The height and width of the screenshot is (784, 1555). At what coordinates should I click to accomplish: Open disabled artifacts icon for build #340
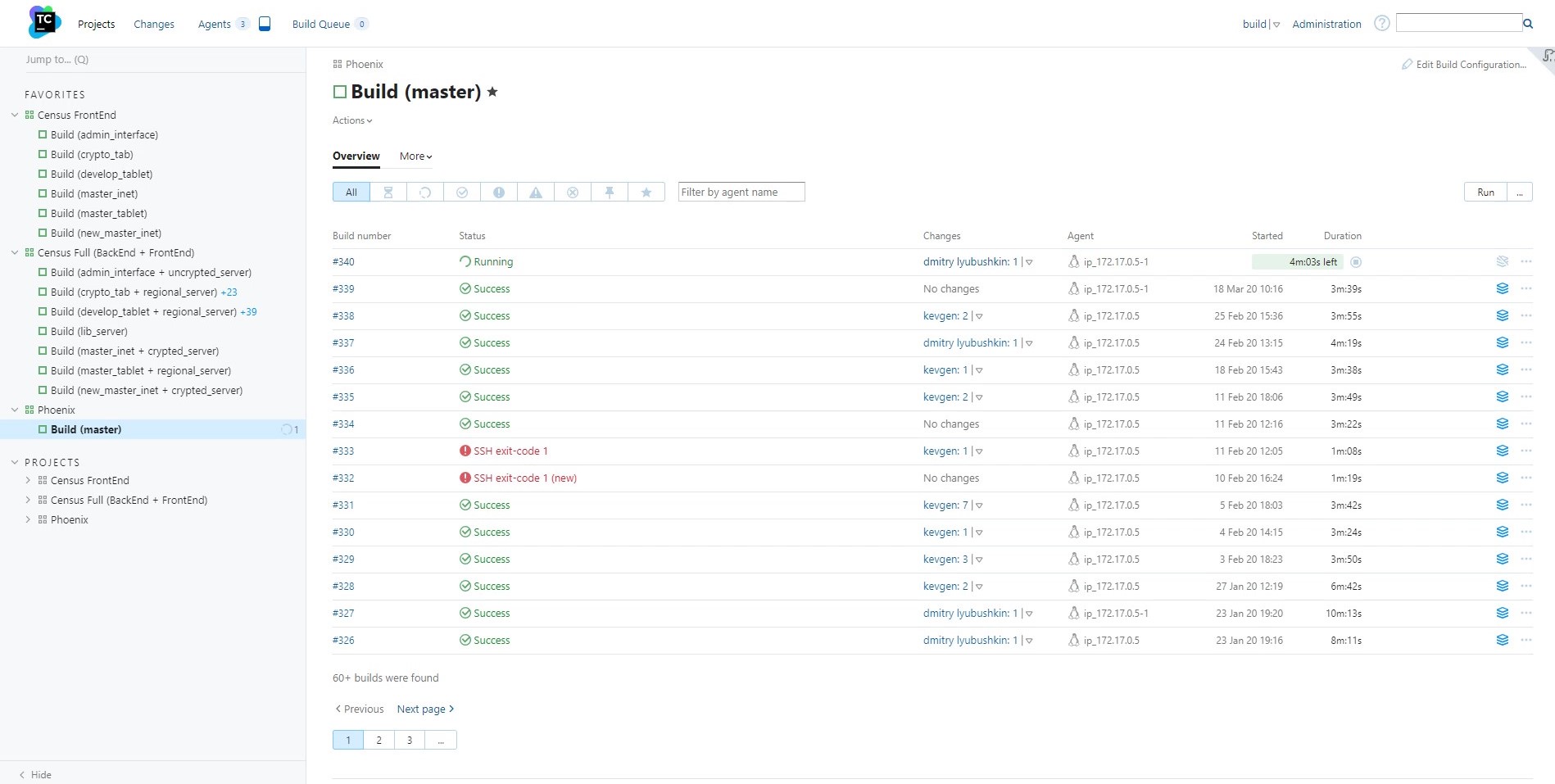coord(1503,261)
